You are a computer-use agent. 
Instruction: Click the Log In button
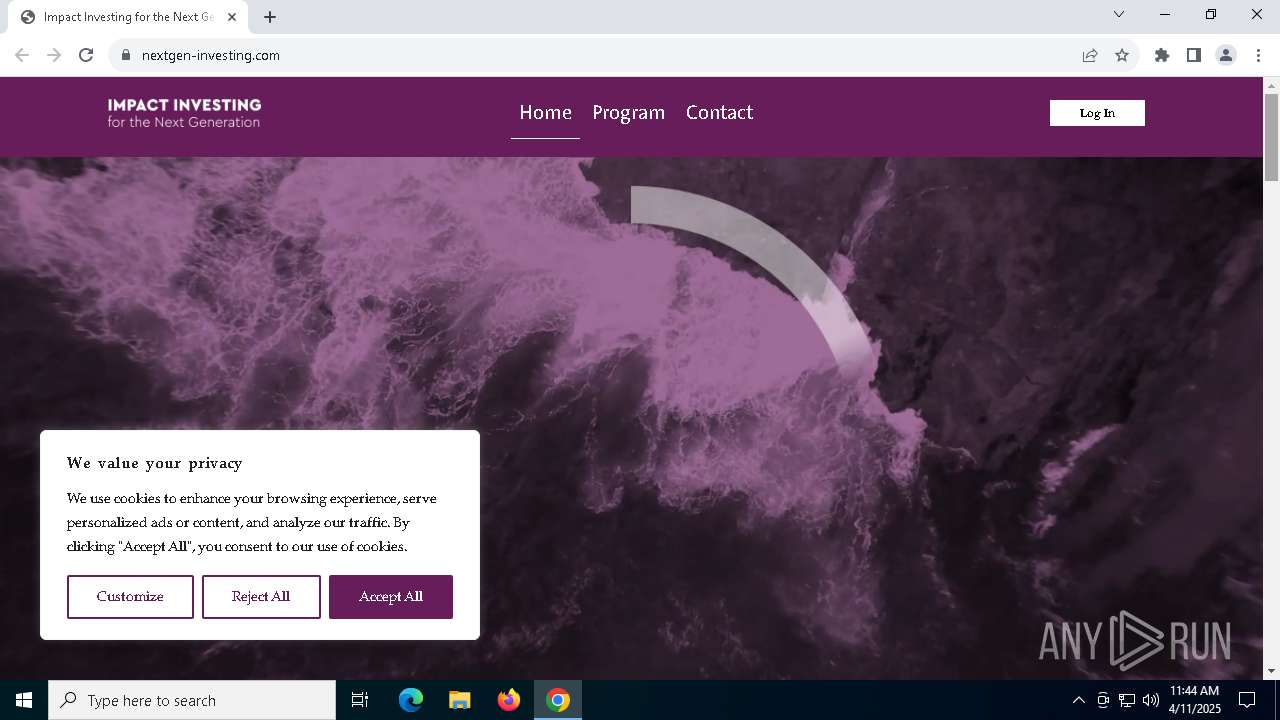[x=1097, y=113]
